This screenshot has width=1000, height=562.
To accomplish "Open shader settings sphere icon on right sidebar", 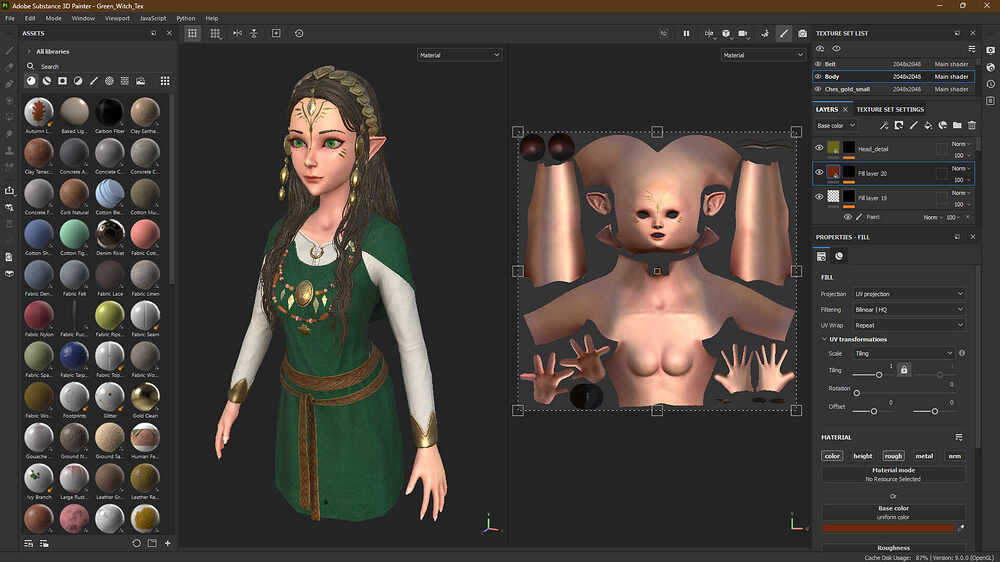I will click(990, 67).
